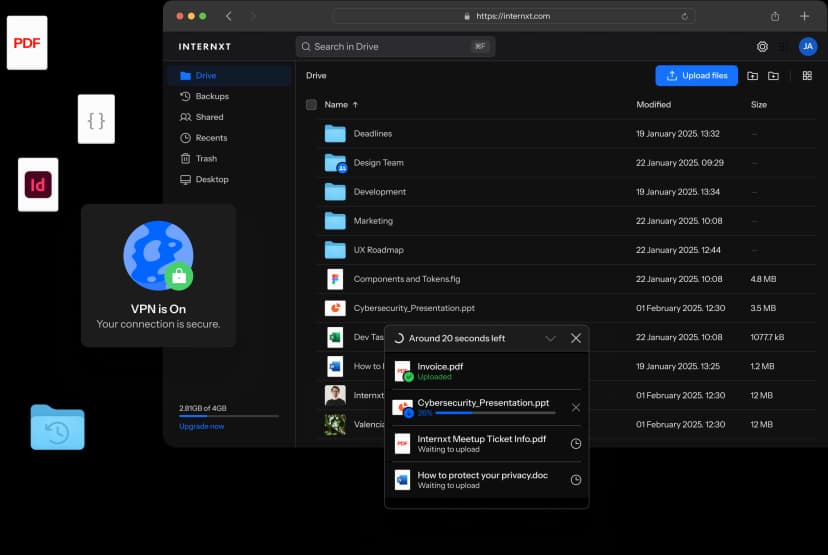Viewport: 828px width, 555px height.
Task: Click the PDF floating file icon
Action: [x=27, y=43]
